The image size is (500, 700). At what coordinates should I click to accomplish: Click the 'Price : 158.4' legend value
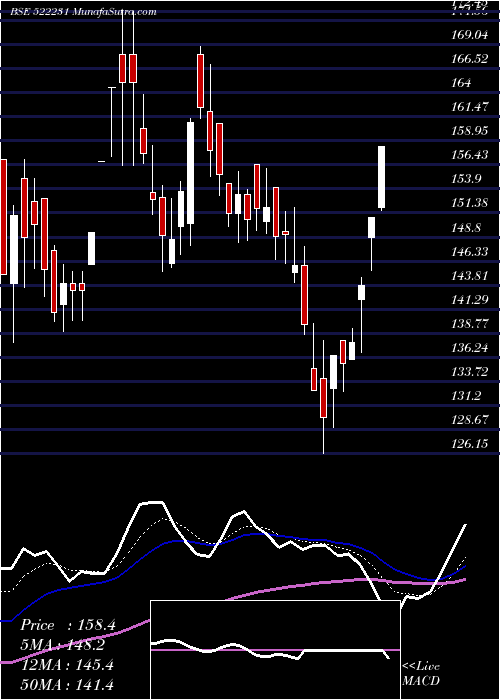(x=68, y=625)
